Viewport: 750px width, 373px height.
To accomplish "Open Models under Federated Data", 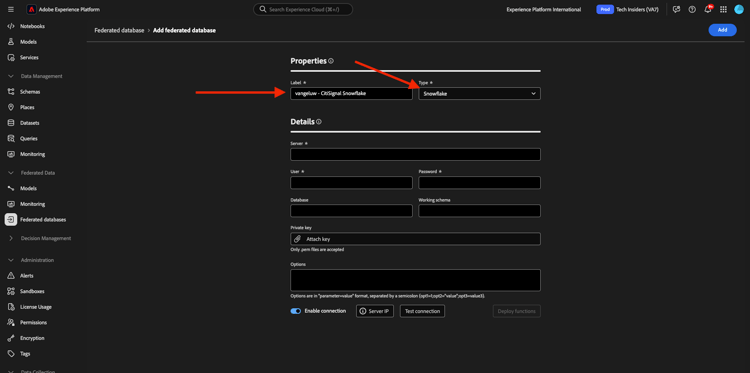I will pos(28,188).
